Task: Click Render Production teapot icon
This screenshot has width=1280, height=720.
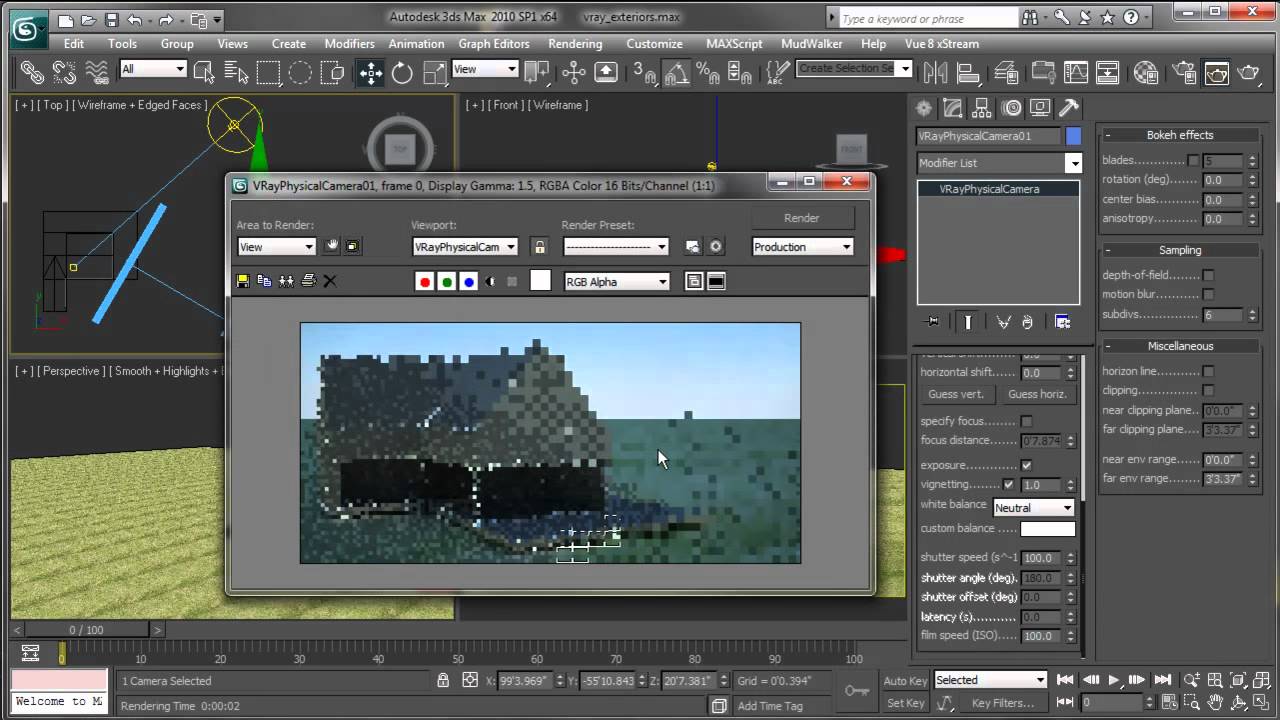Action: (1248, 72)
